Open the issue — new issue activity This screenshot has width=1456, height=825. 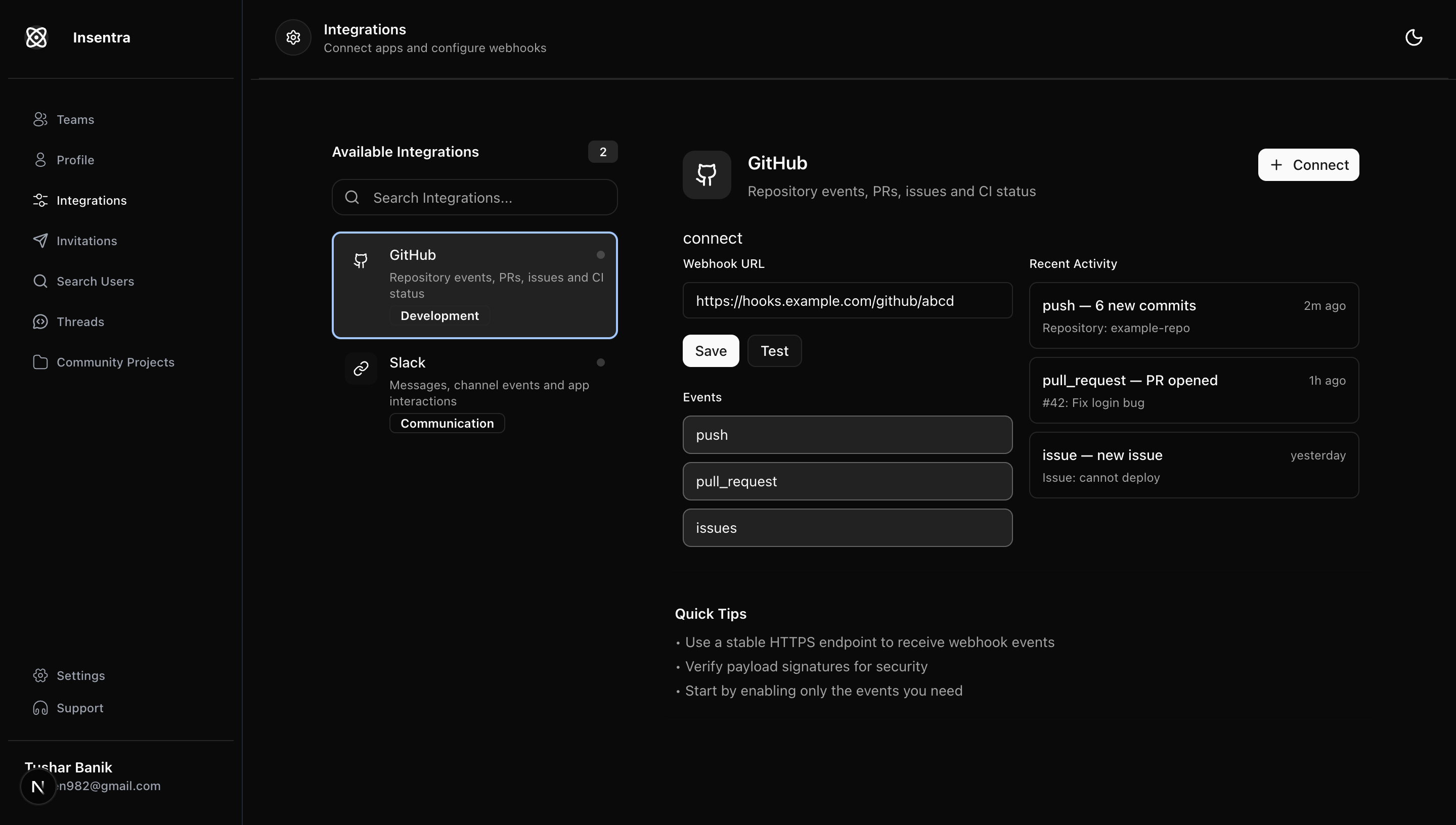[x=1194, y=465]
